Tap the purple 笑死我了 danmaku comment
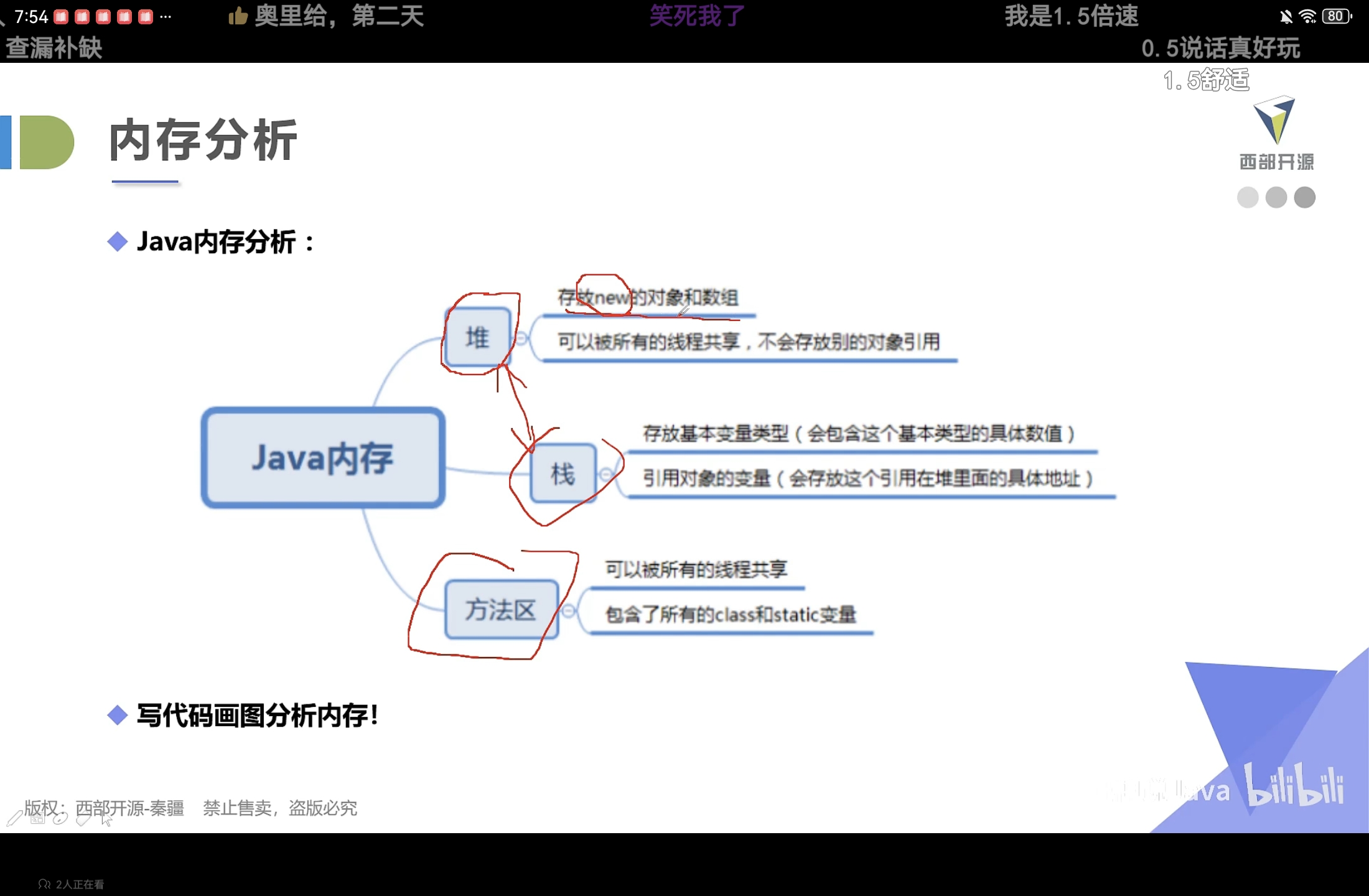Image resolution: width=1369 pixels, height=896 pixels. pos(696,16)
